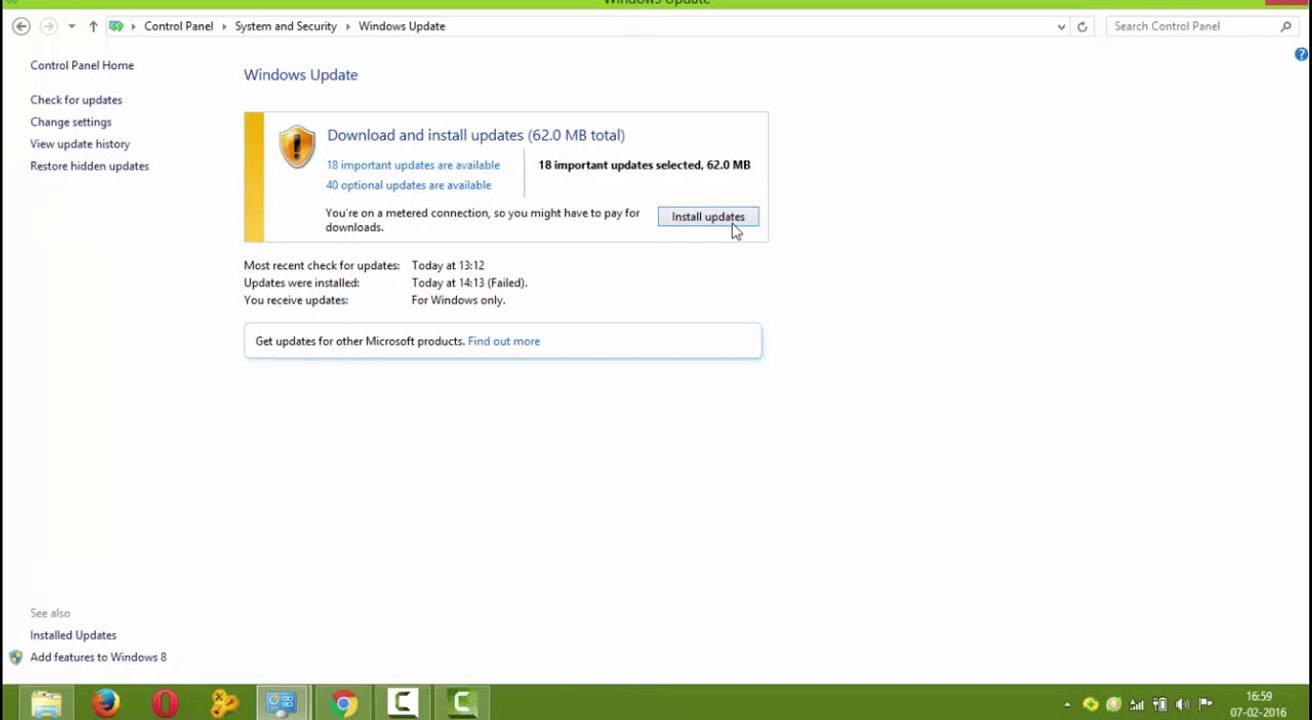Click the yellow-green sync tray icon
Screen dimensions: 1312x720
click(x=1090, y=704)
